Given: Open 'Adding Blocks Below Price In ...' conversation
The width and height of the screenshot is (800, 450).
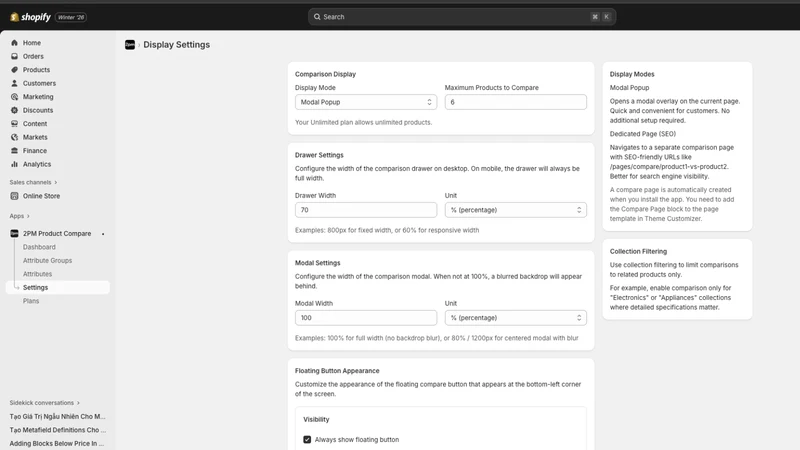Looking at the screenshot, I should tap(57, 443).
